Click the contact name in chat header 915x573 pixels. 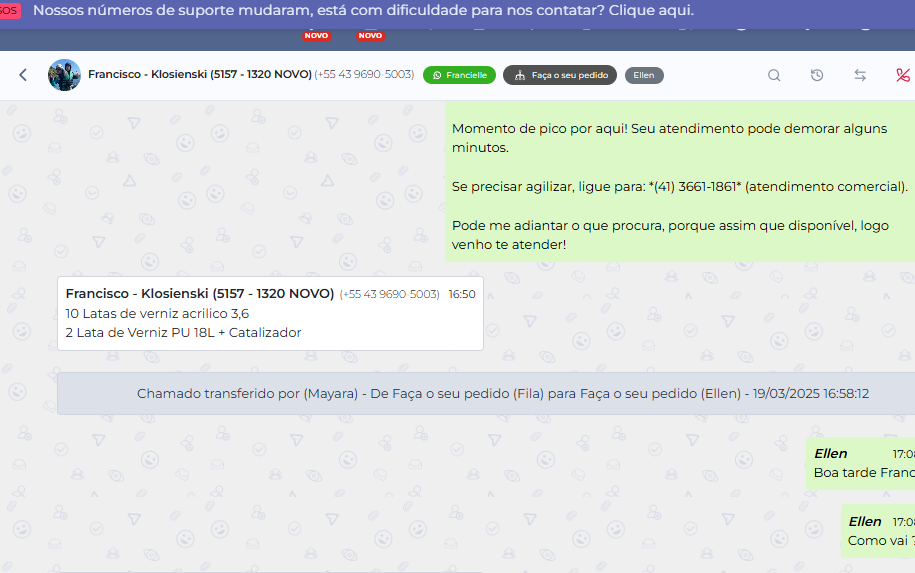199,75
